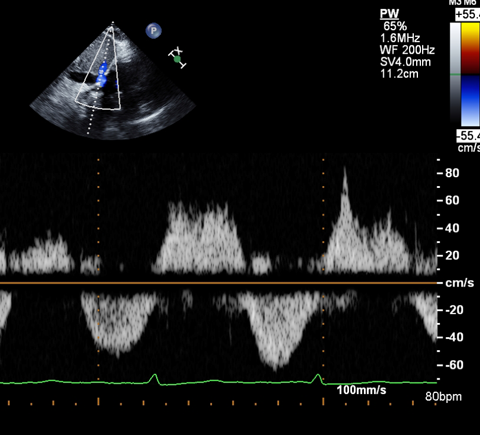The image size is (480, 435).
Task: Select the 1.6MHz frequency readout
Action: pyautogui.click(x=400, y=38)
